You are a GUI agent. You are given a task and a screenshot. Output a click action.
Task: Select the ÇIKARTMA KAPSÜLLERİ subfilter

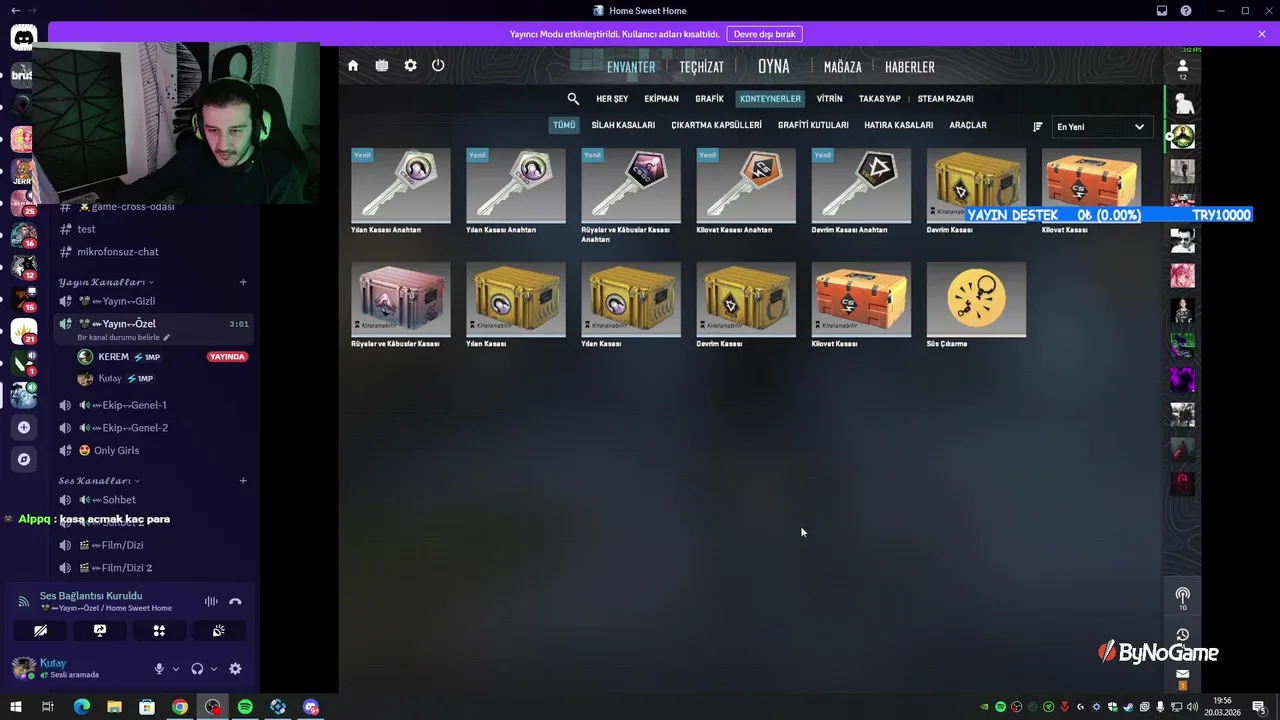pyautogui.click(x=716, y=125)
